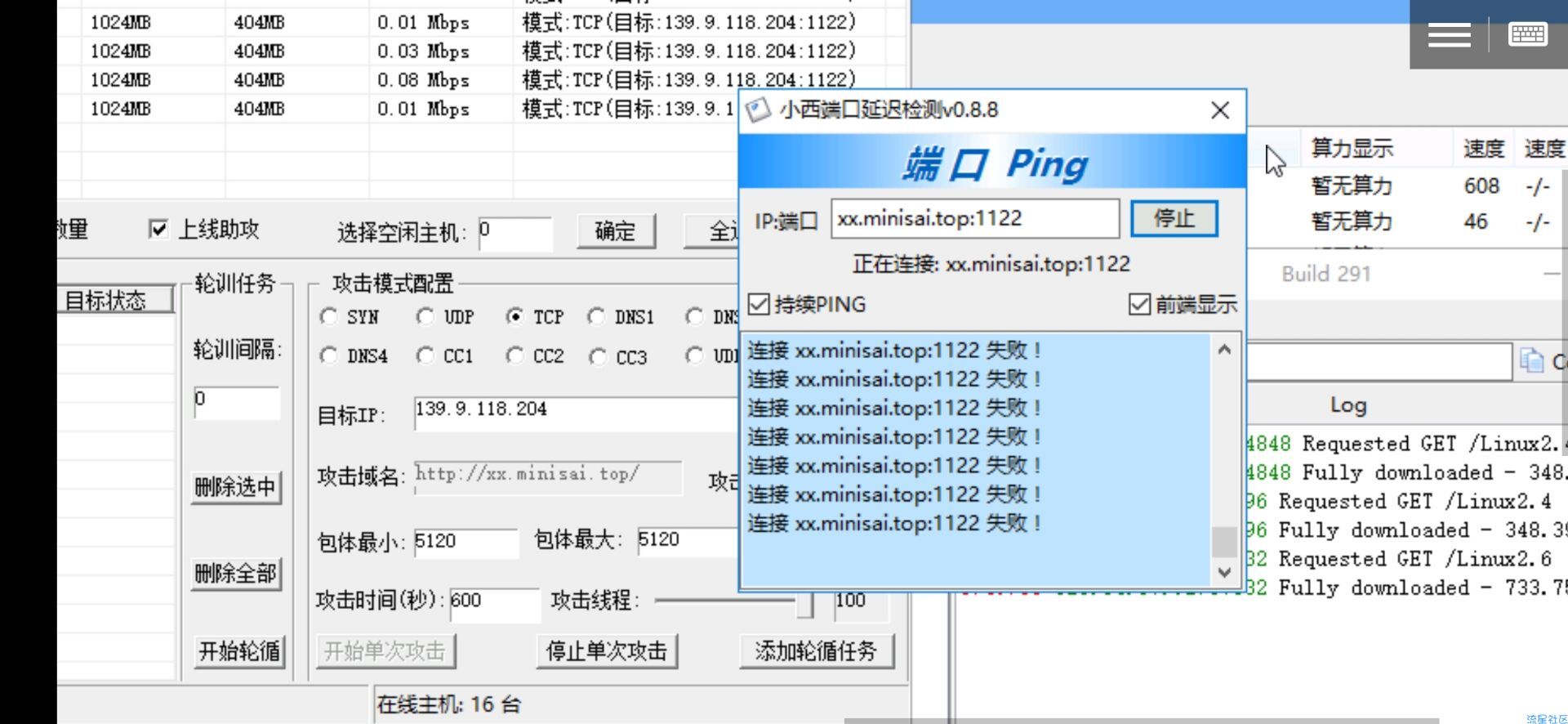The image size is (1568, 724).
Task: Click the 0.03 Mbps speed cell
Action: tap(423, 51)
